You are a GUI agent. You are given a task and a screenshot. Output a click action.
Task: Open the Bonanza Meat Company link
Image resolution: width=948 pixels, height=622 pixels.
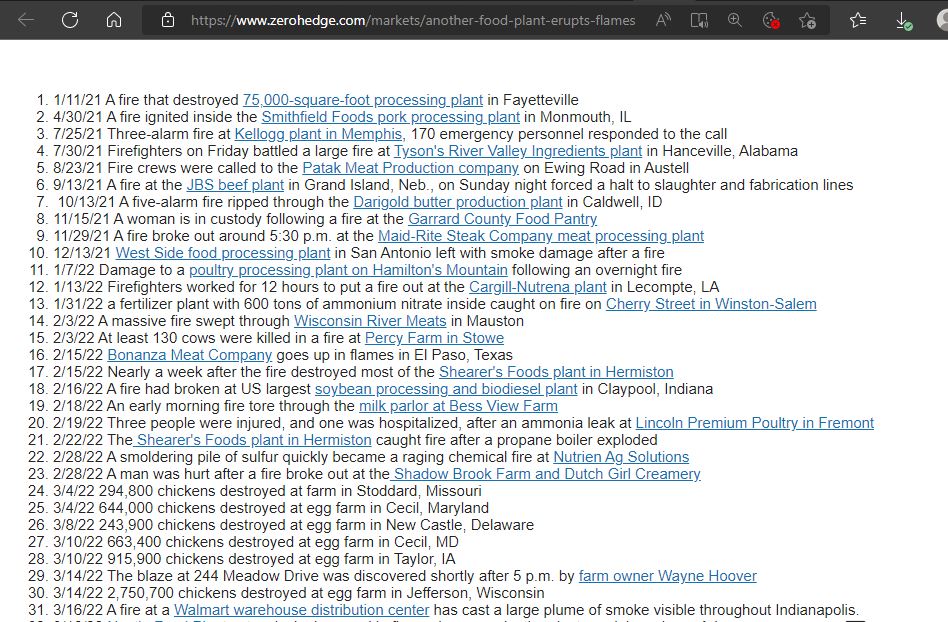point(190,354)
